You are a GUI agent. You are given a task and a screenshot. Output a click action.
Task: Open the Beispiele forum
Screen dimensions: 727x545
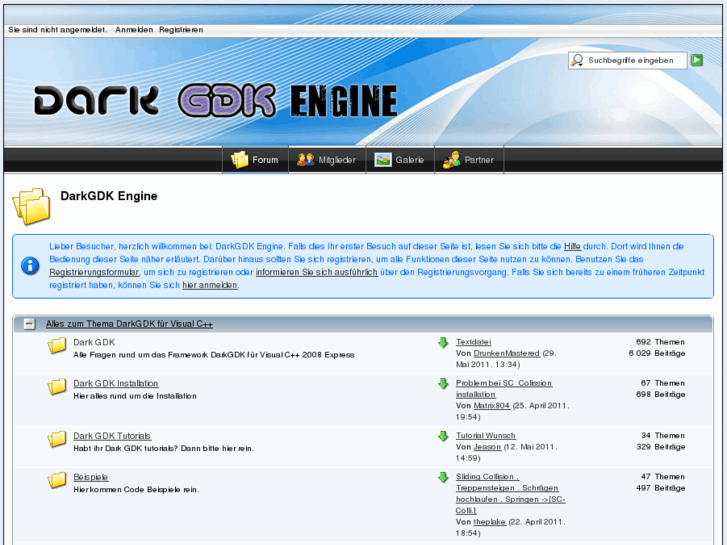(91, 477)
